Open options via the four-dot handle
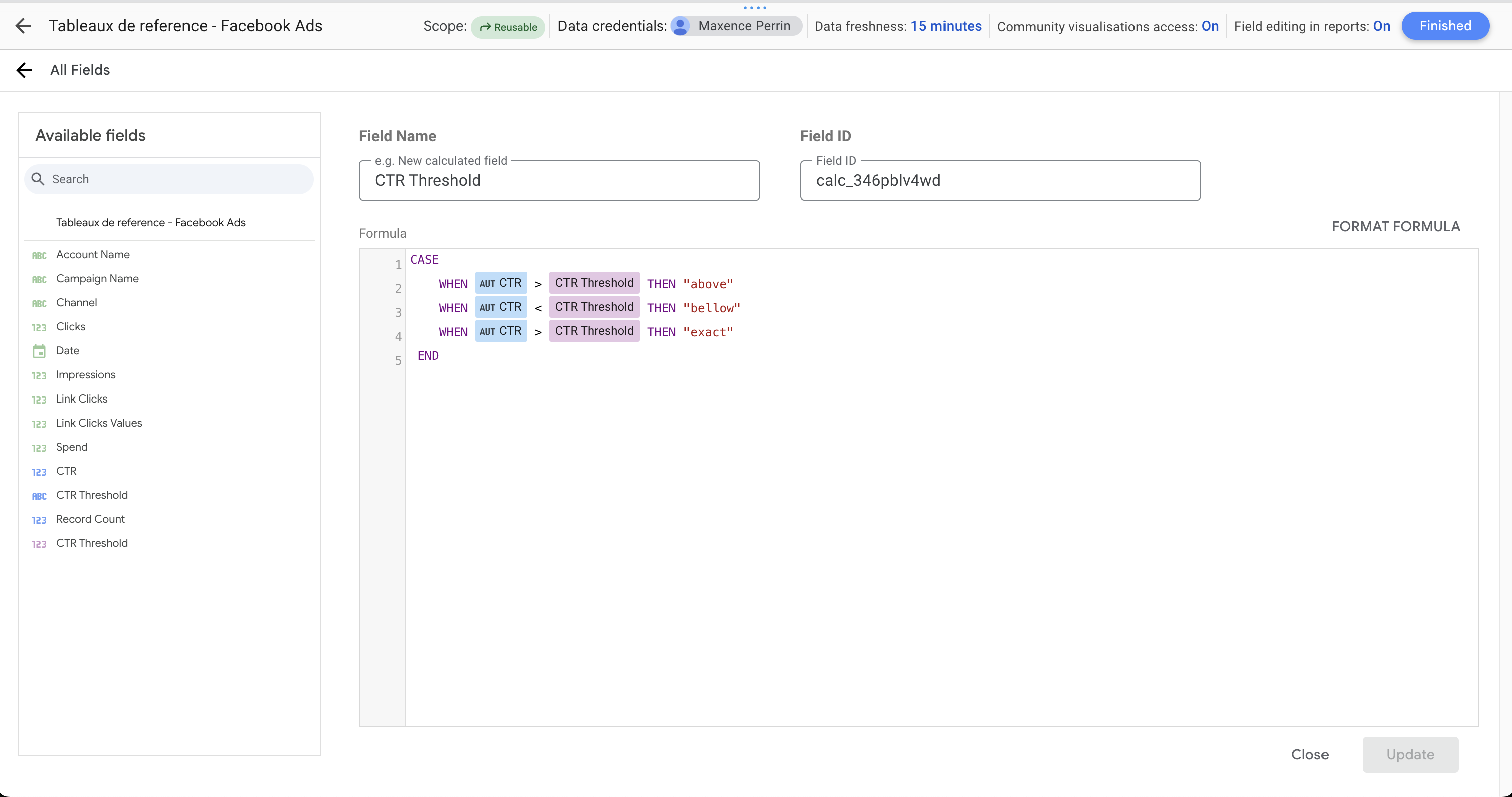Image resolution: width=1512 pixels, height=797 pixels. point(755,8)
